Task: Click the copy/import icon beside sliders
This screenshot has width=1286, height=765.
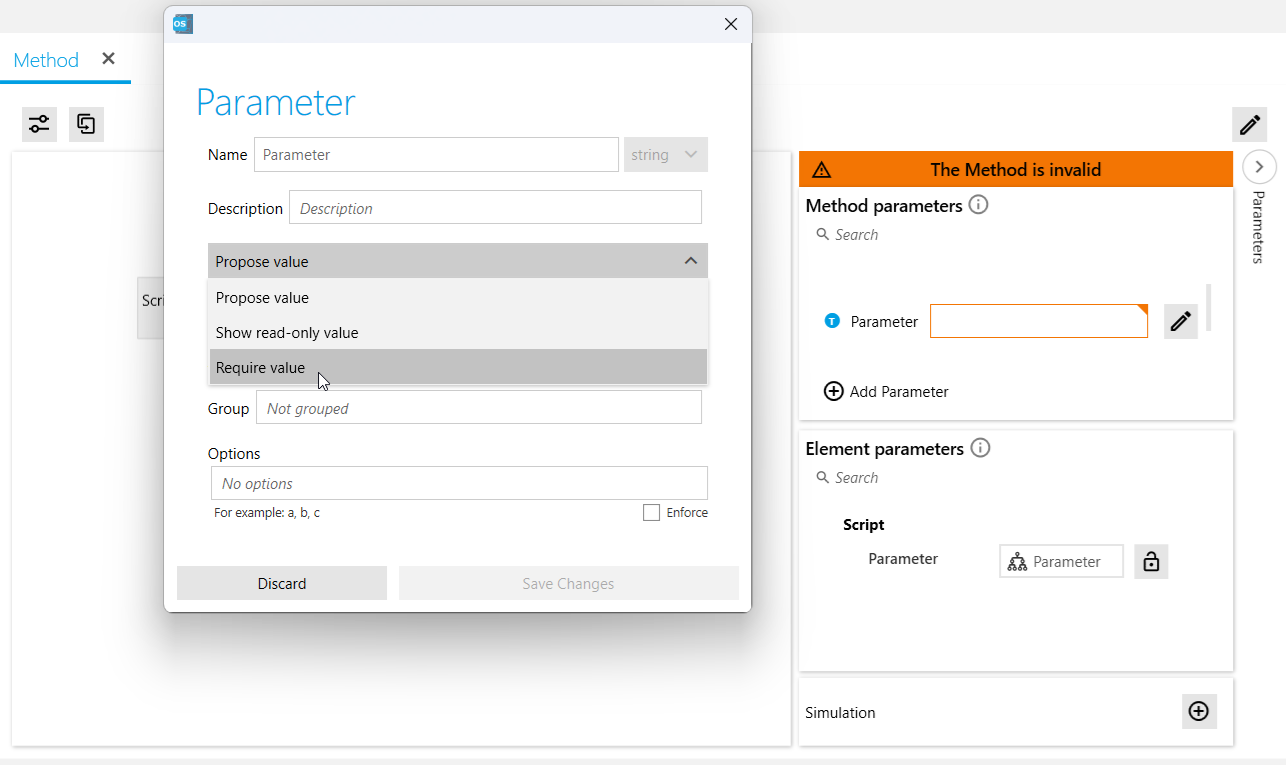Action: [87, 124]
